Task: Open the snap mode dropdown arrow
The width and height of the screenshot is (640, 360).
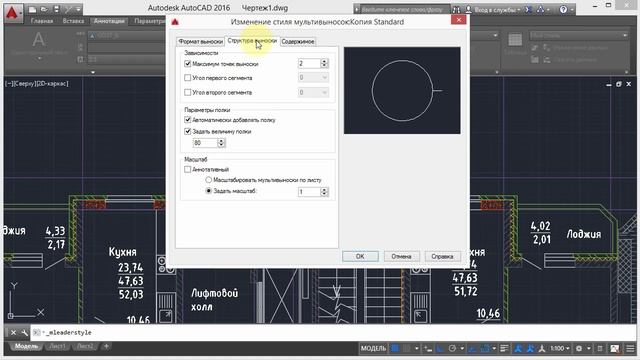Action: pyautogui.click(x=416, y=348)
